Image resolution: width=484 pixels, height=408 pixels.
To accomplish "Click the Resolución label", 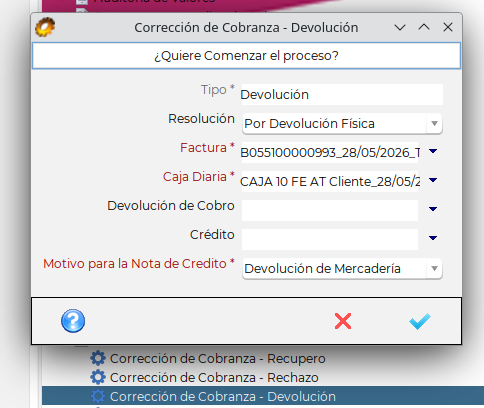I will point(201,119).
